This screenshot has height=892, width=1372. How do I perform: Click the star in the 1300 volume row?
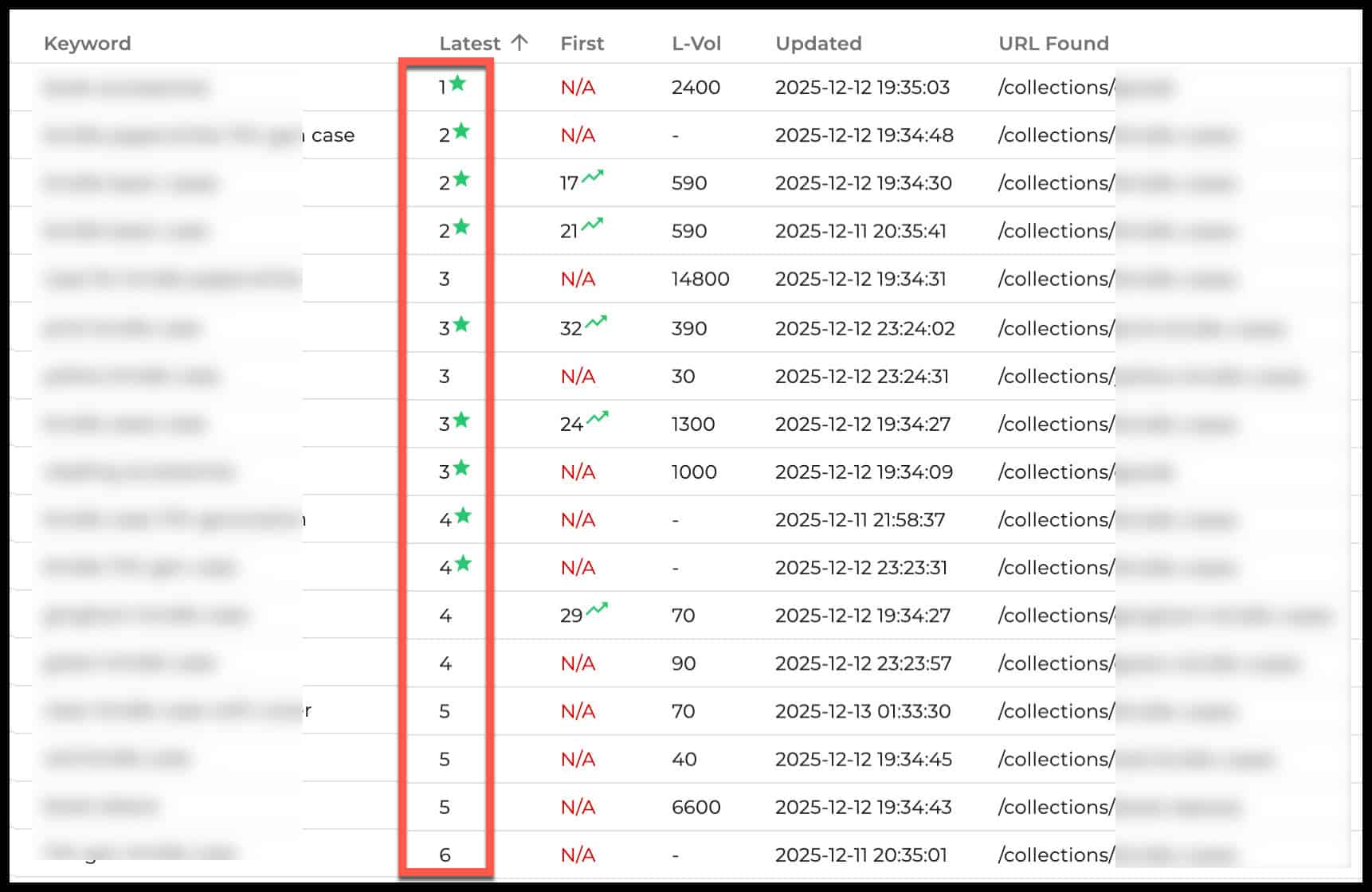pos(461,420)
